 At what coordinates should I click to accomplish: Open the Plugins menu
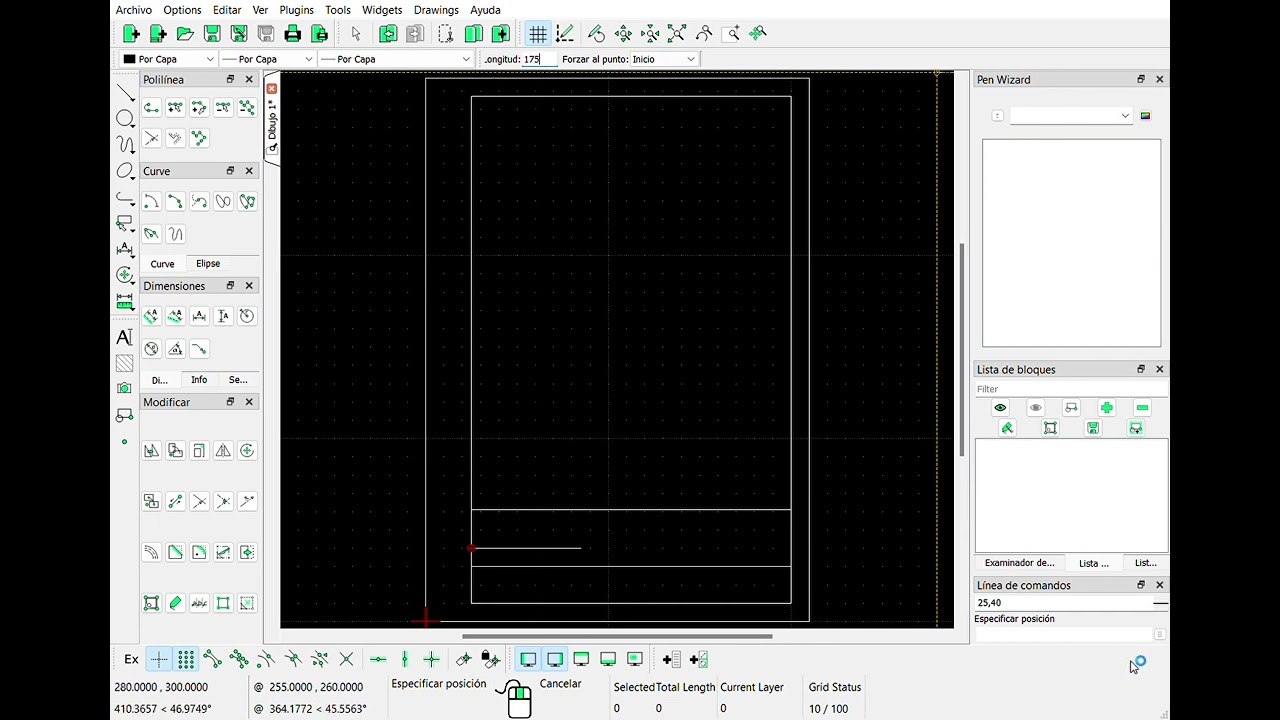296,10
